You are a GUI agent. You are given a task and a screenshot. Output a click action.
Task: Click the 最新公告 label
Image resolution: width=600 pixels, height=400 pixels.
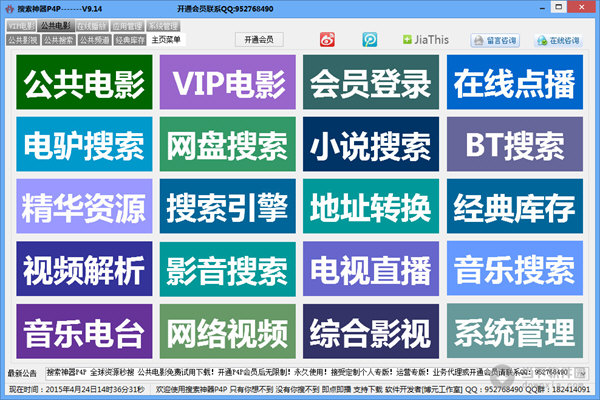tap(22, 373)
